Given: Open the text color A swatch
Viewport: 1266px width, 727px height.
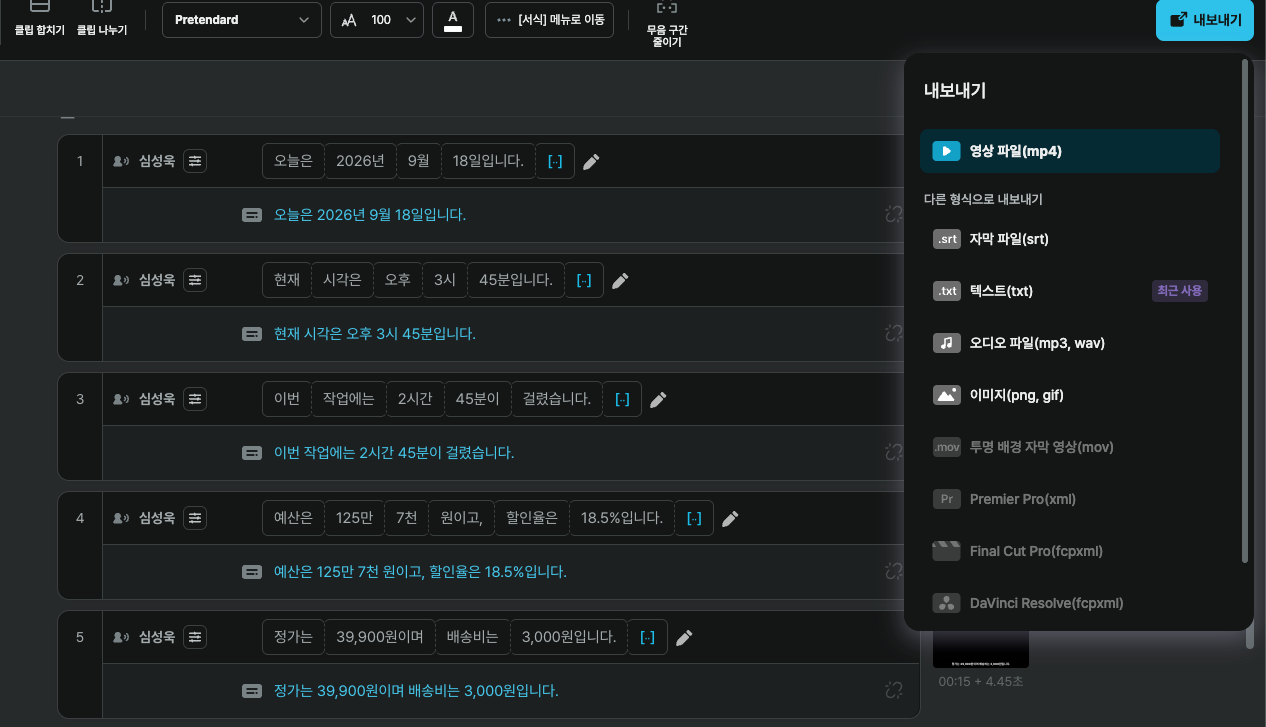Looking at the screenshot, I should pos(453,20).
